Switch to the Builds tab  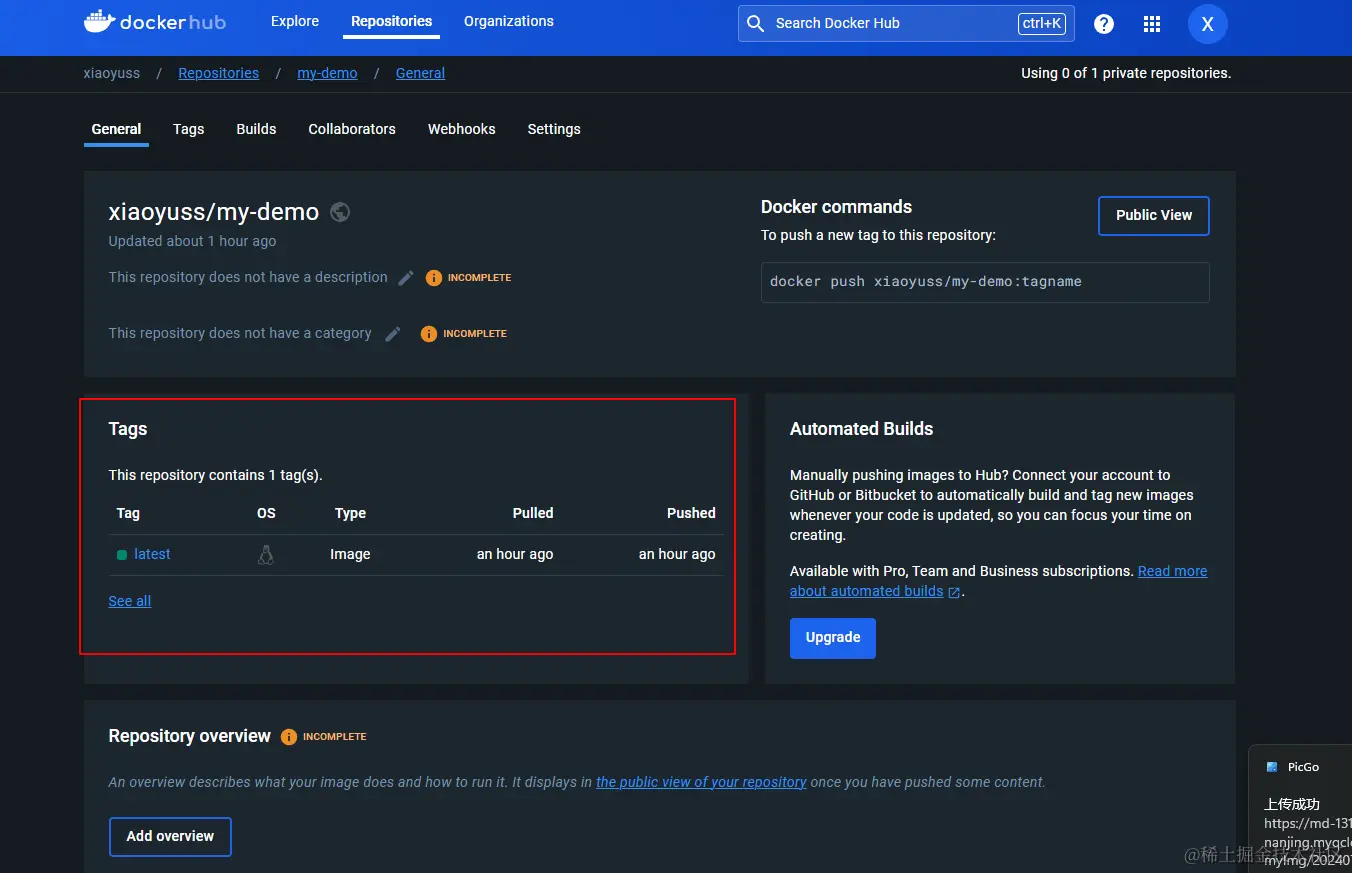(256, 129)
